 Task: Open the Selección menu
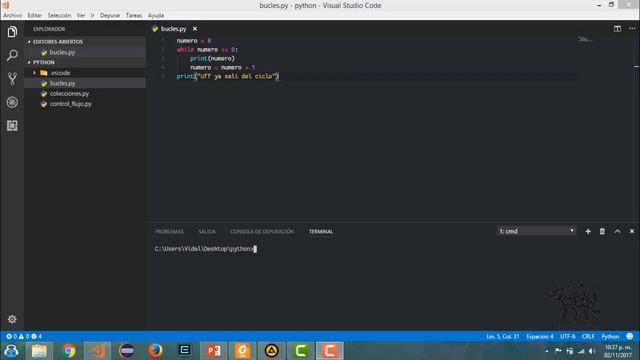[x=59, y=15]
